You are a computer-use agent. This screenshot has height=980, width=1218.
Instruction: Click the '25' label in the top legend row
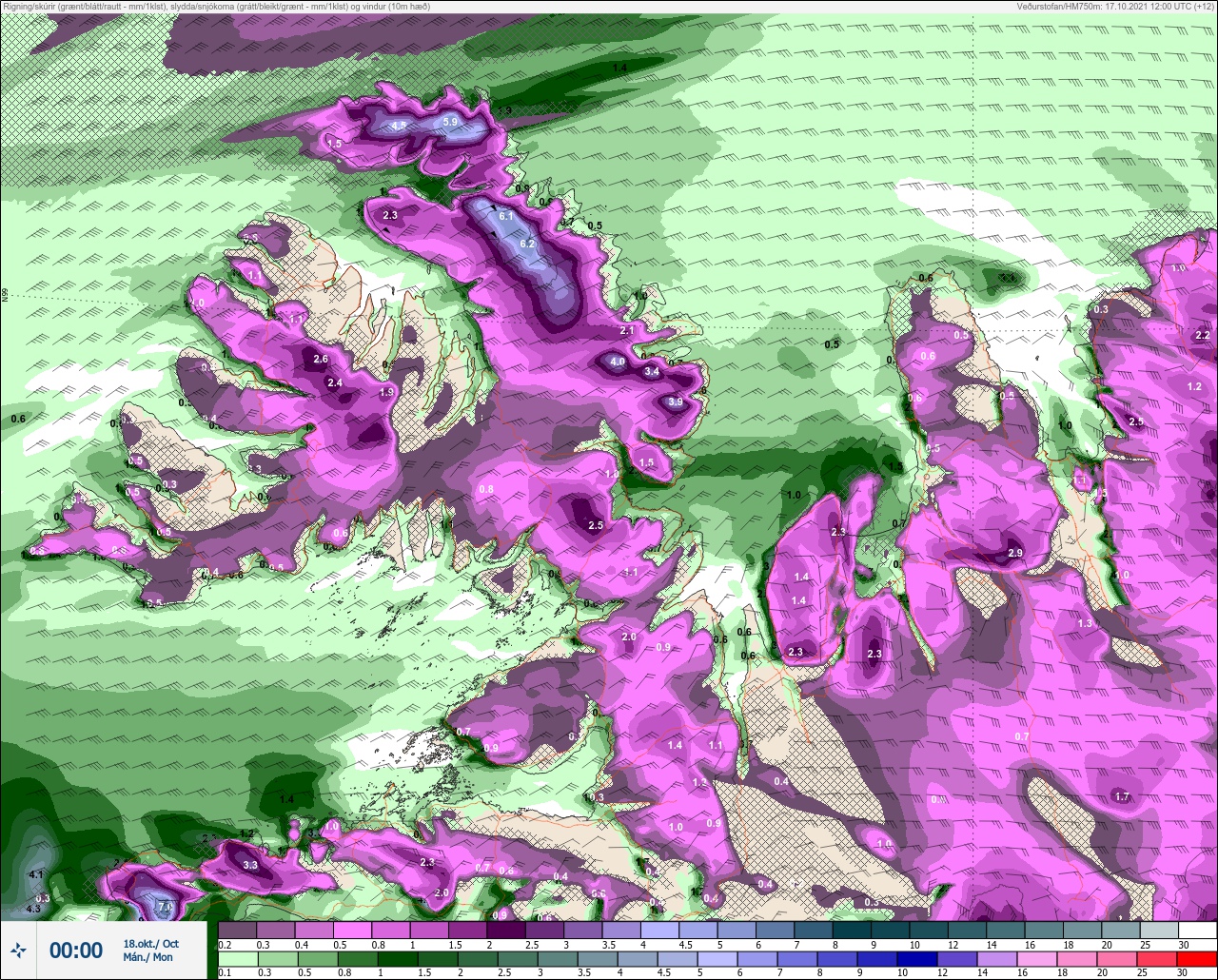click(x=1145, y=945)
